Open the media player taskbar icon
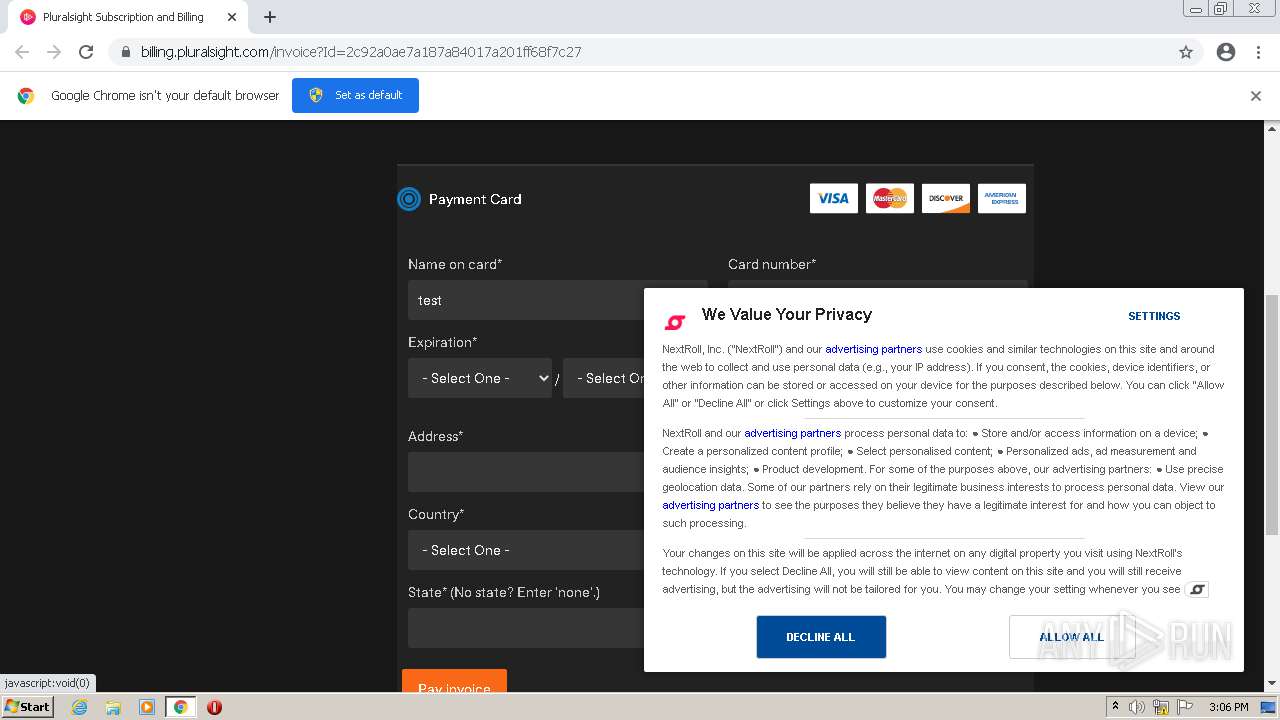This screenshot has width=1280, height=720. [147, 707]
